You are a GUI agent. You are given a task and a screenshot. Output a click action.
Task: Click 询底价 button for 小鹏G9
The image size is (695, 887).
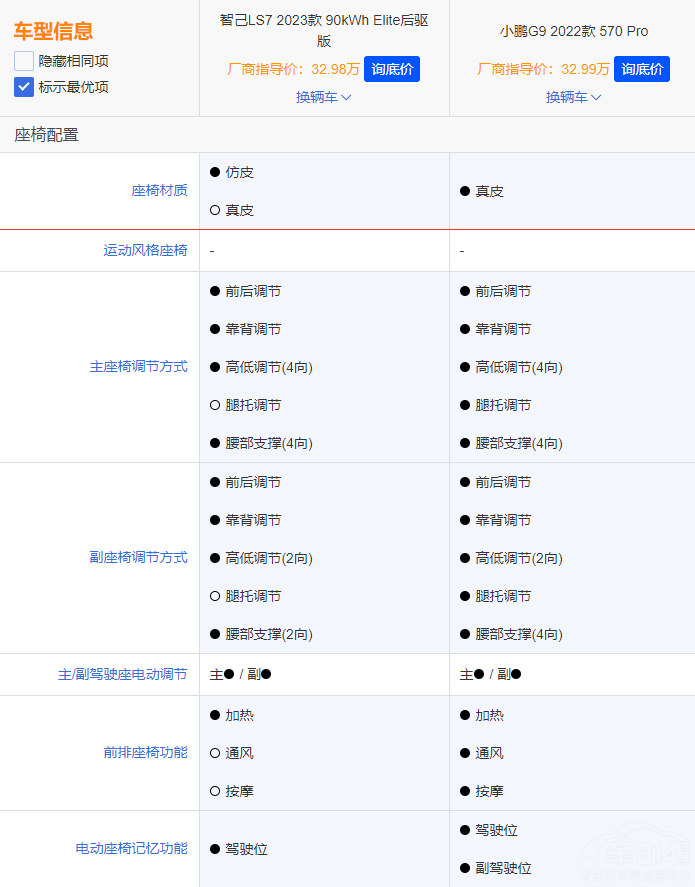(x=642, y=69)
